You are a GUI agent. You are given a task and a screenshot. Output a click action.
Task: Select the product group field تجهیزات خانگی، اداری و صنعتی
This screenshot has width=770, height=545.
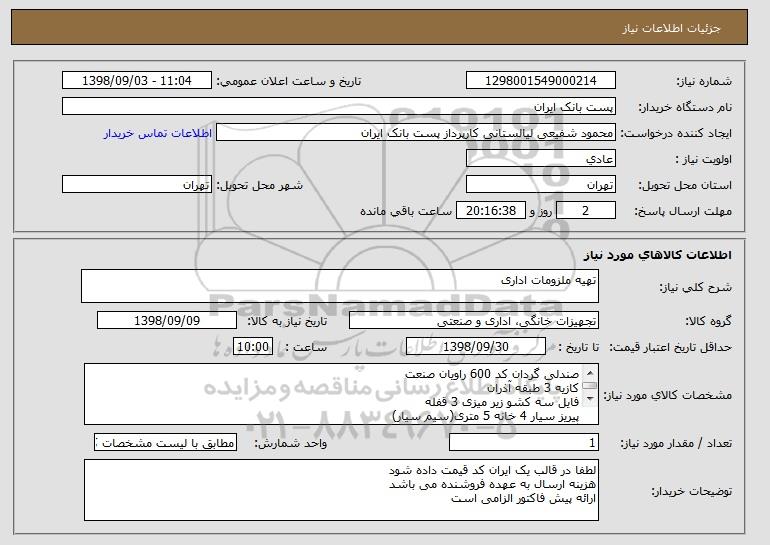(474, 321)
